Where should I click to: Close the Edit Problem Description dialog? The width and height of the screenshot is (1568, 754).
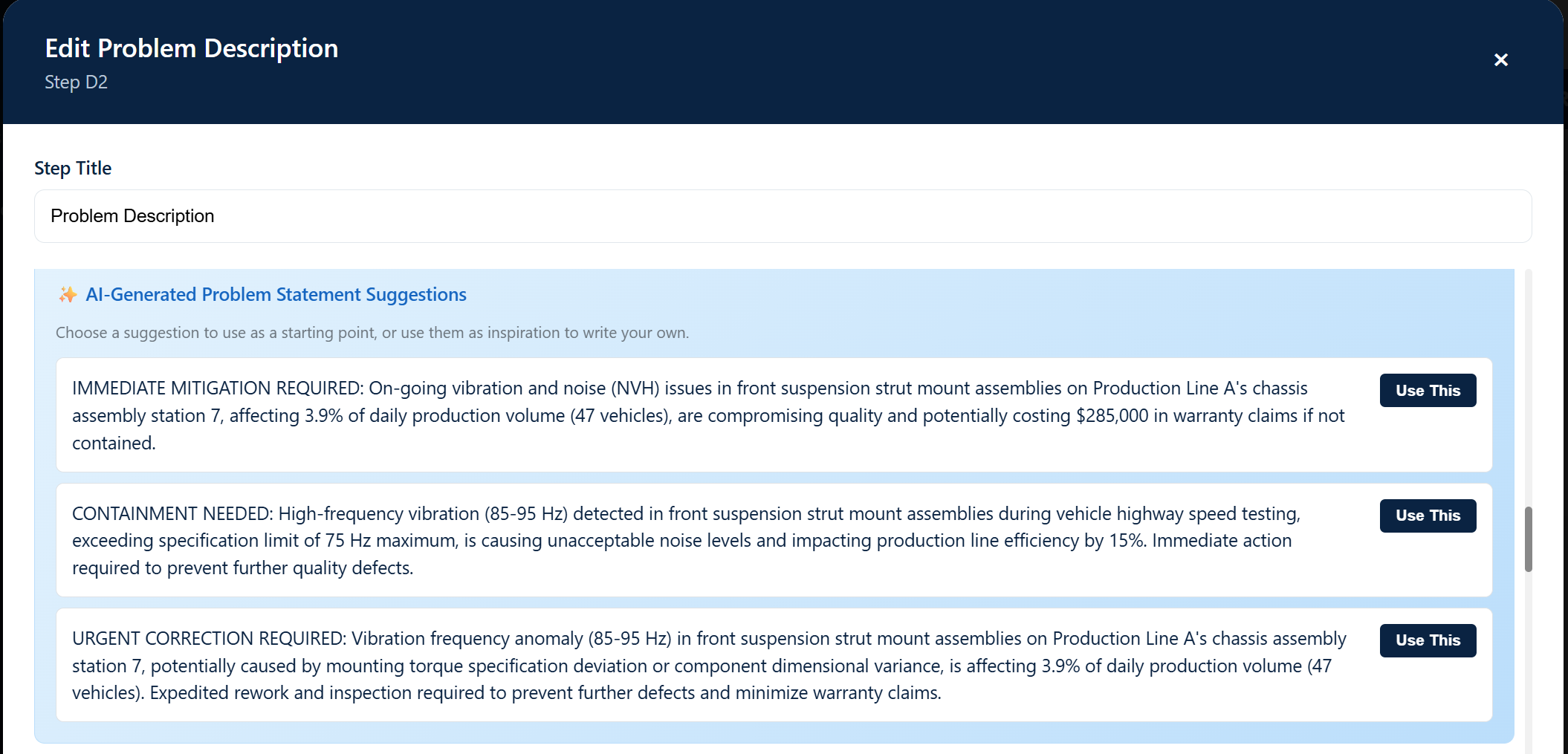coord(1500,60)
